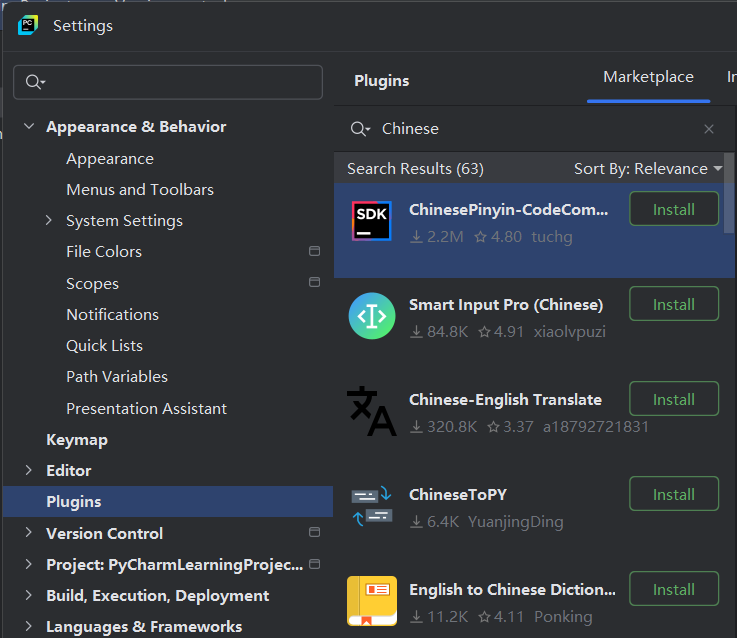Click the English to Chinese Diction... title
Viewport: 737px width, 638px height.
click(x=512, y=590)
